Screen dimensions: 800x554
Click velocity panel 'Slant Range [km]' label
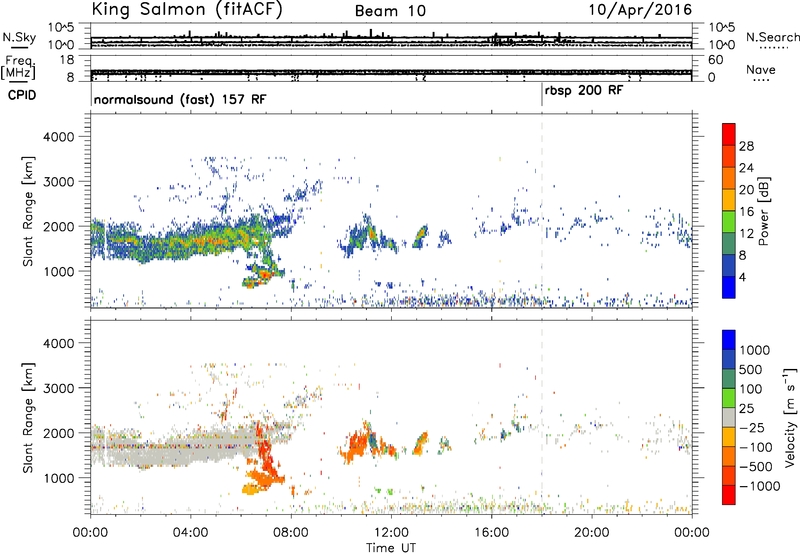tap(28, 418)
